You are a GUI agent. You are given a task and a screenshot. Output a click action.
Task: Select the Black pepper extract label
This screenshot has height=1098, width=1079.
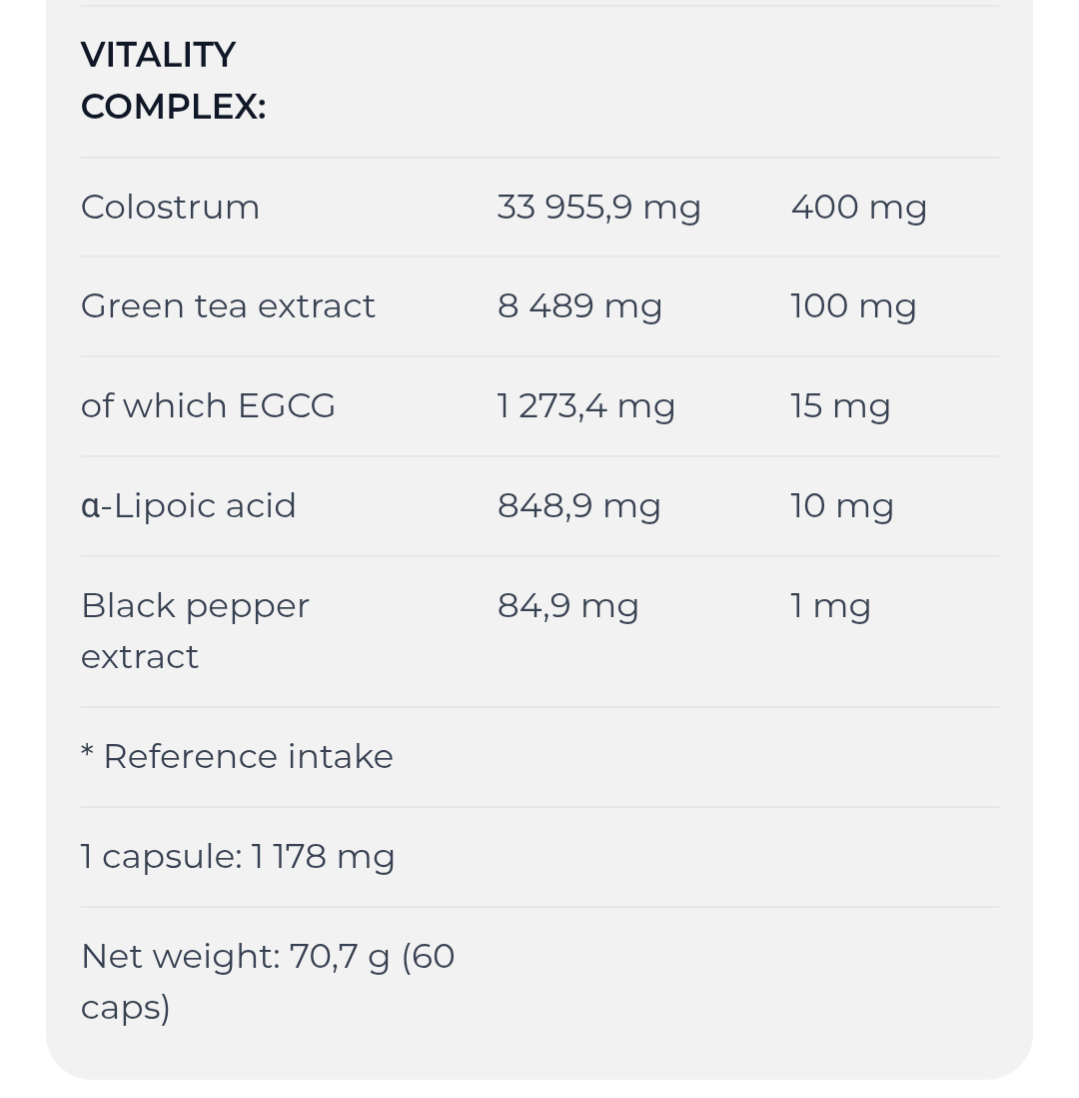pos(195,631)
